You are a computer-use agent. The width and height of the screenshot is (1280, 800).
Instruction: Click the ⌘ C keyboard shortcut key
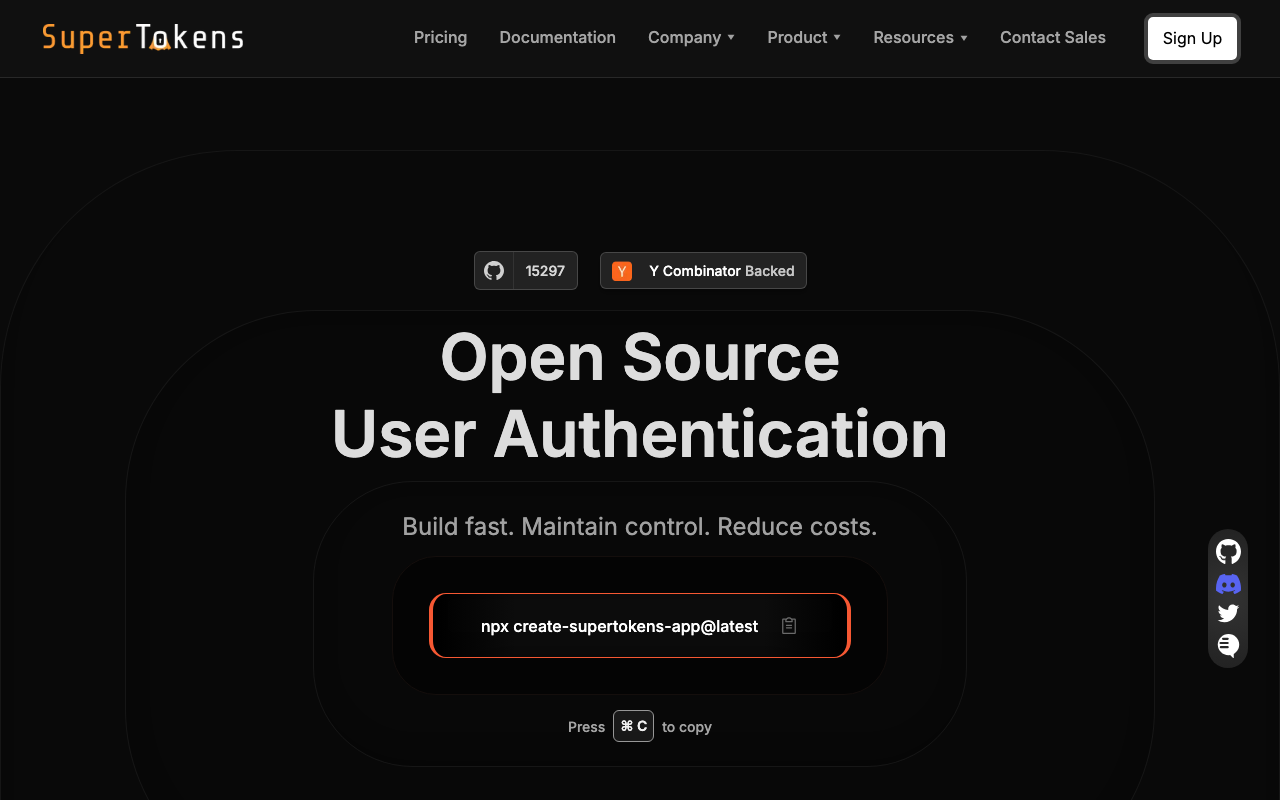[633, 726]
